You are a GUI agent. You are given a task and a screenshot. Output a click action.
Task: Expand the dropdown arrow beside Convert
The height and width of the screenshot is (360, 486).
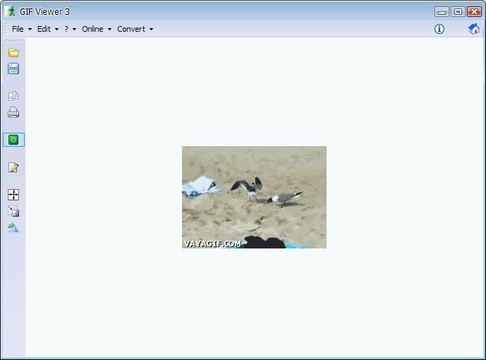pos(151,29)
